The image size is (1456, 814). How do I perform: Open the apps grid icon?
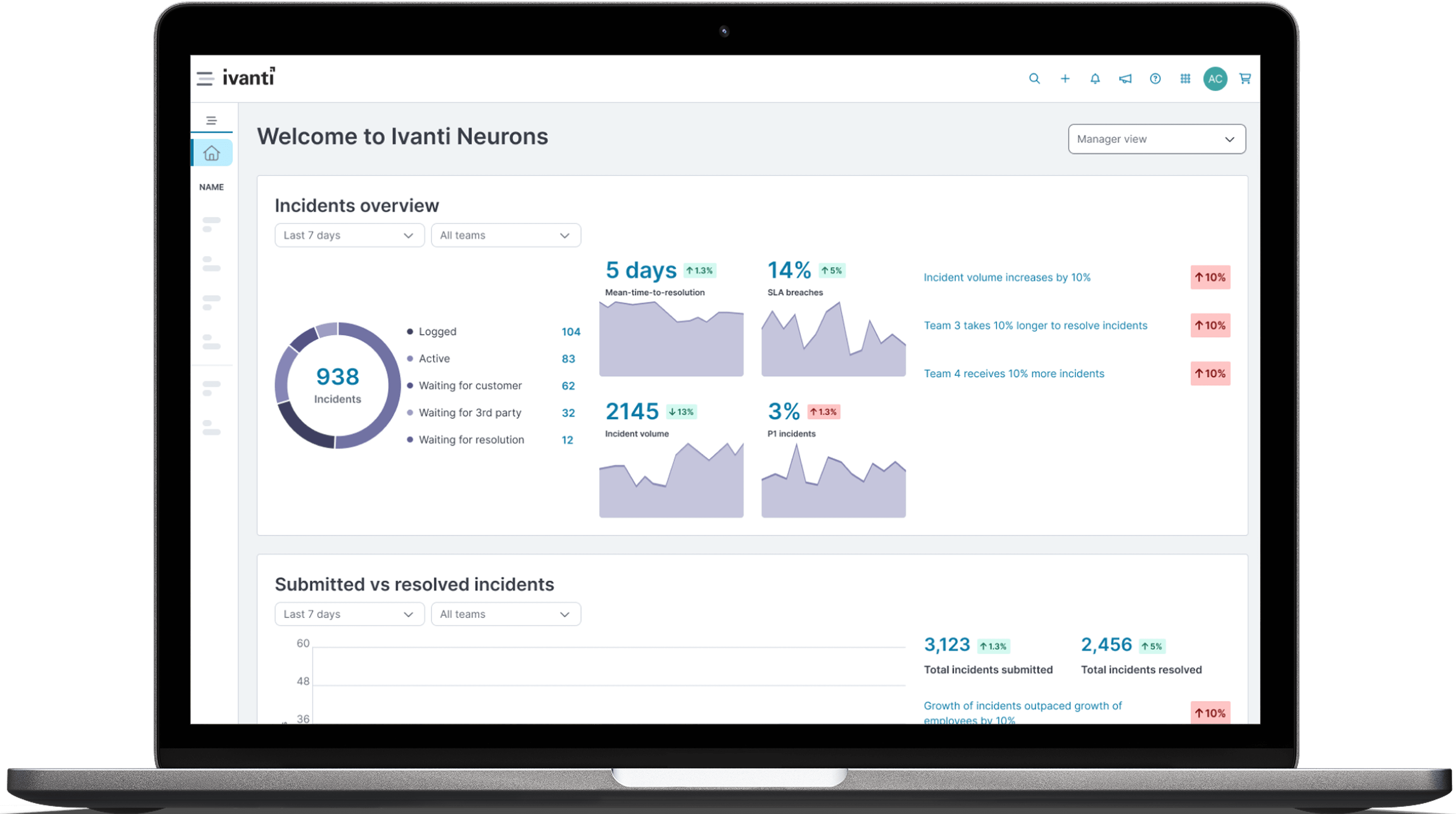tap(1185, 79)
